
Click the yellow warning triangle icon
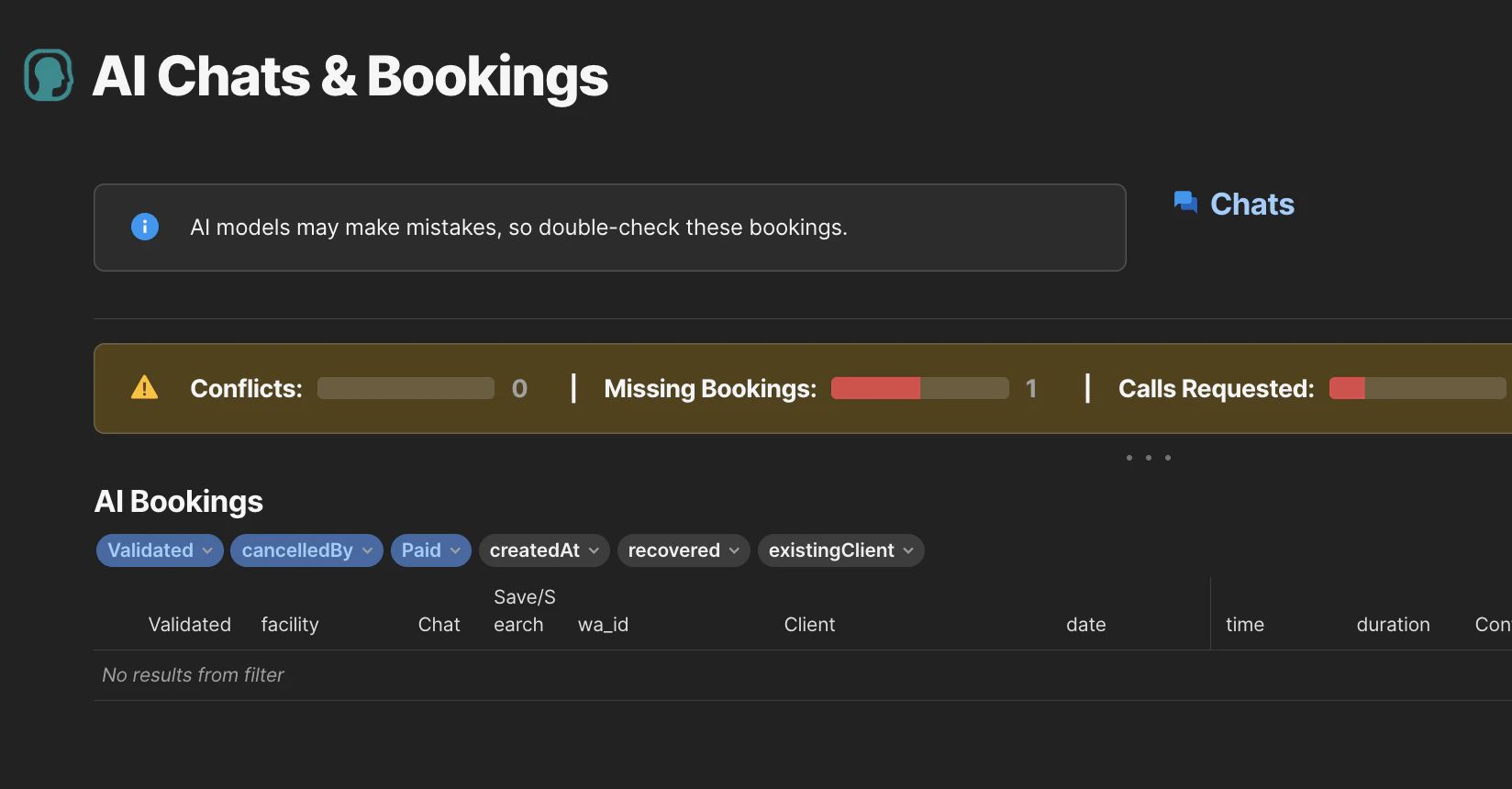pyautogui.click(x=144, y=388)
